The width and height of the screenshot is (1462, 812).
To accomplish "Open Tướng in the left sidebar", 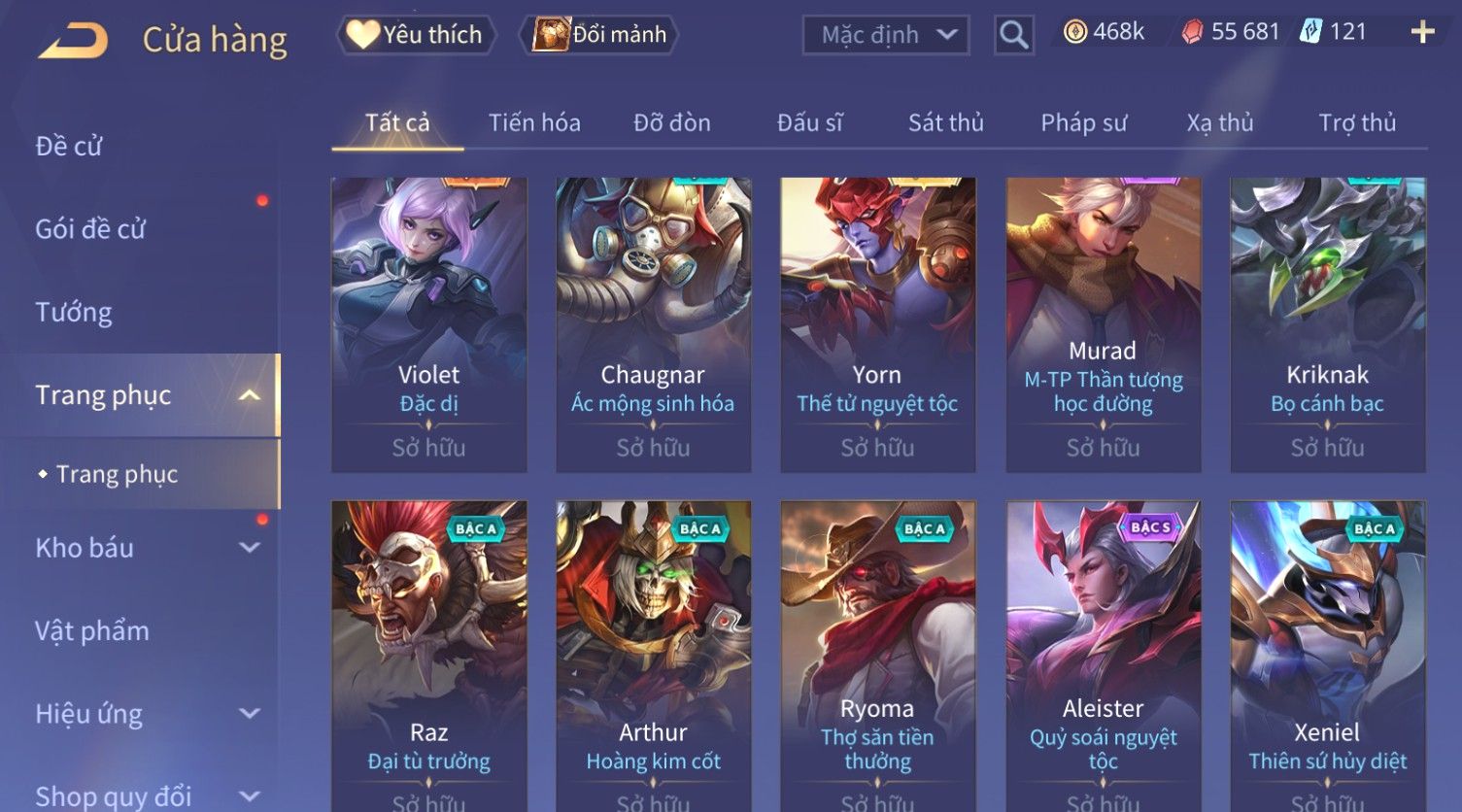I will tap(74, 313).
